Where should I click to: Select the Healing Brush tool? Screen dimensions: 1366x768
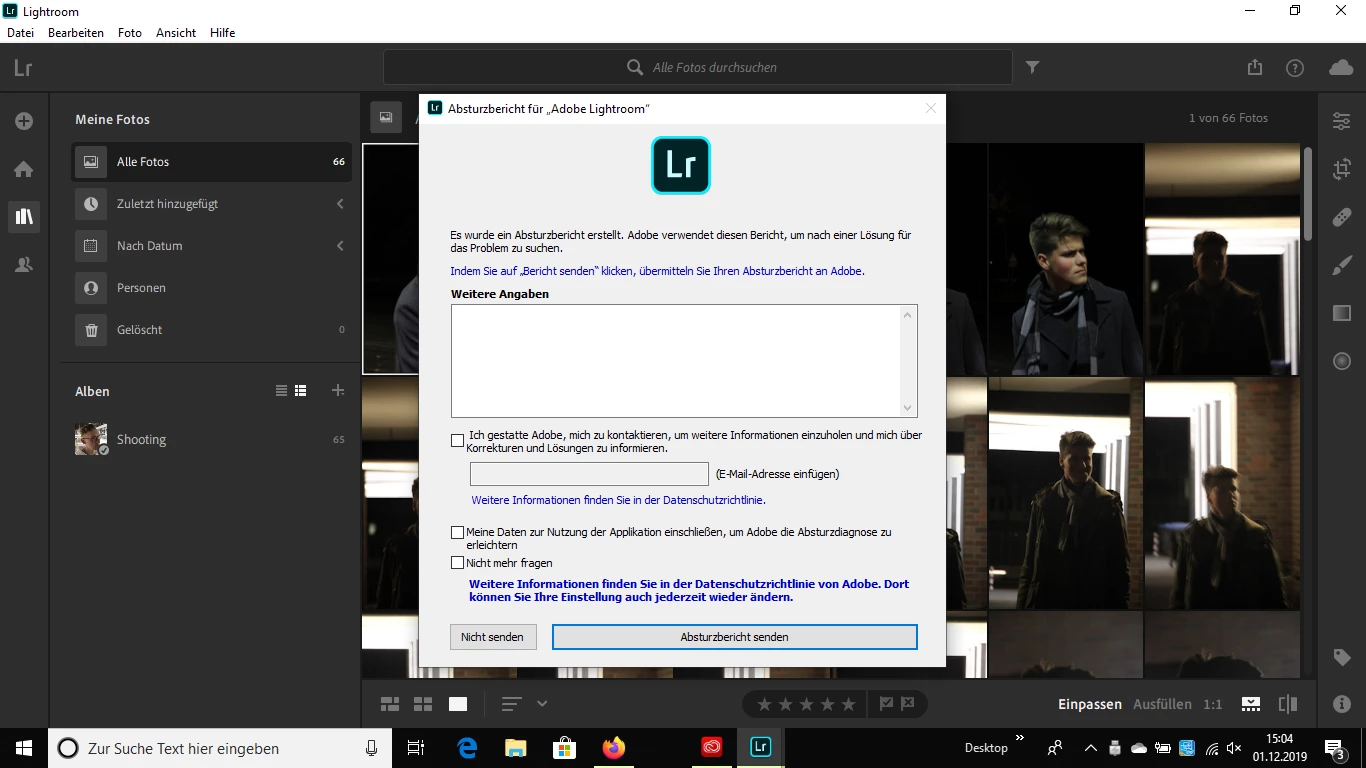(1342, 217)
